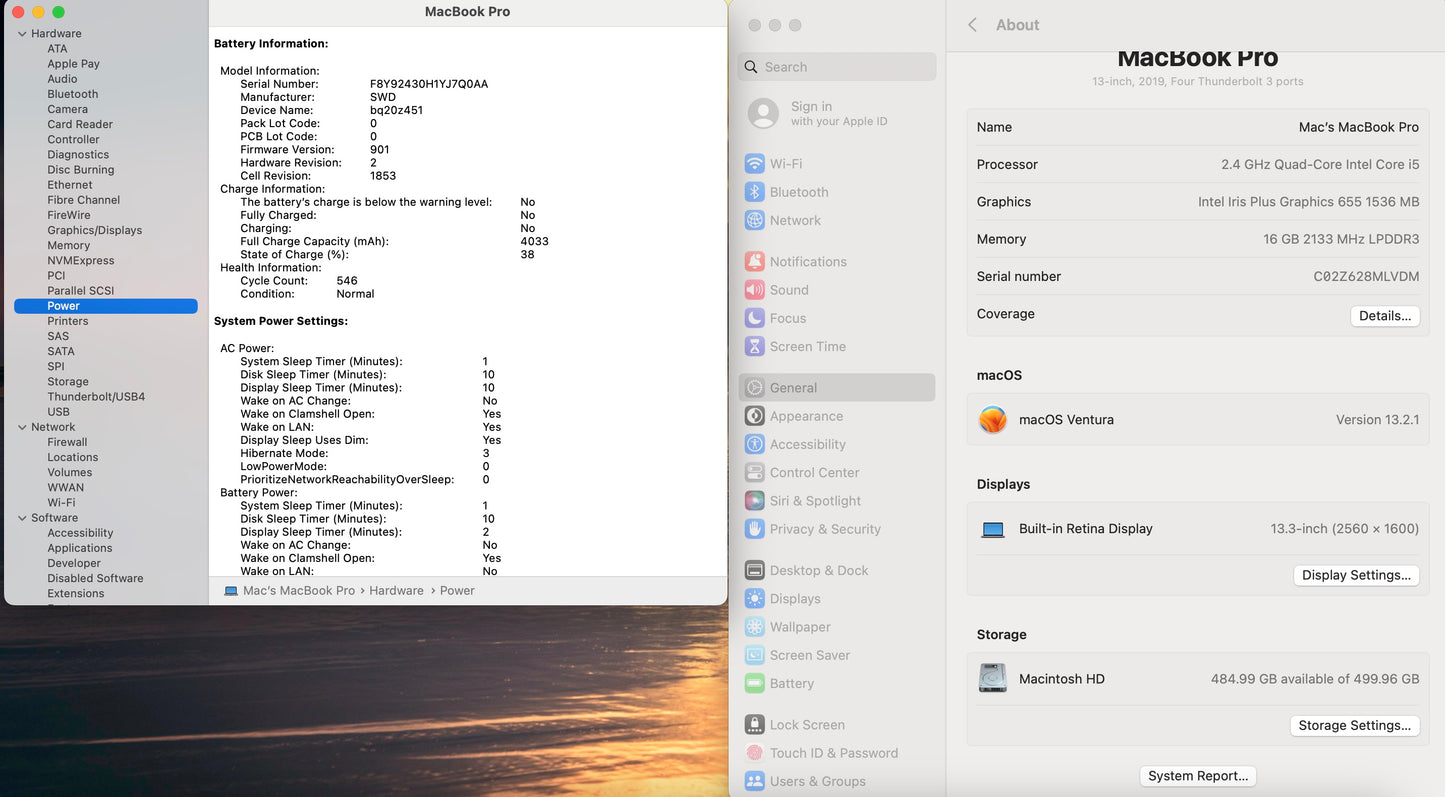Collapse the Network disclosure triangle
The width and height of the screenshot is (1445, 797).
22,427
